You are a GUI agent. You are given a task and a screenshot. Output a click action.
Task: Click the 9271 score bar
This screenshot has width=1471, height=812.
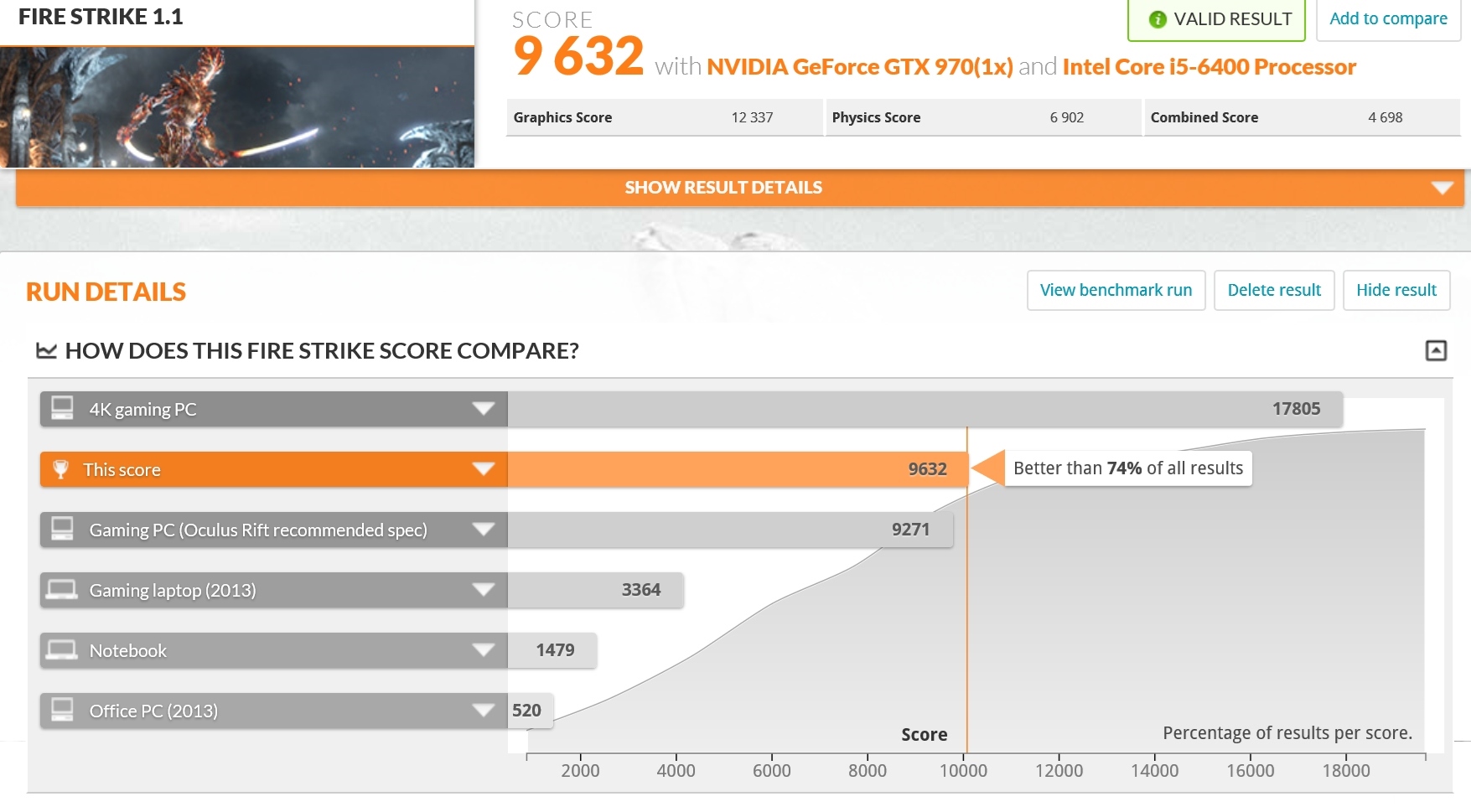730,530
